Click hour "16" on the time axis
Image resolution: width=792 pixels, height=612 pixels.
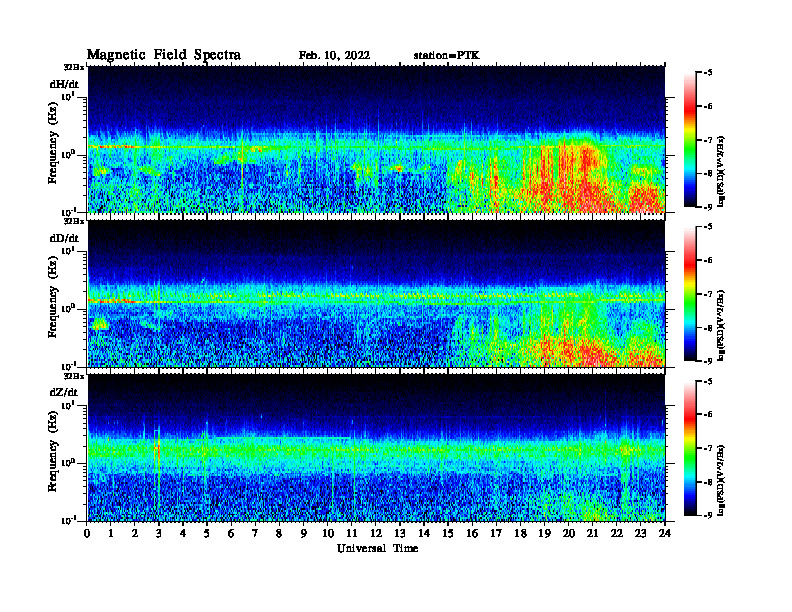click(472, 534)
